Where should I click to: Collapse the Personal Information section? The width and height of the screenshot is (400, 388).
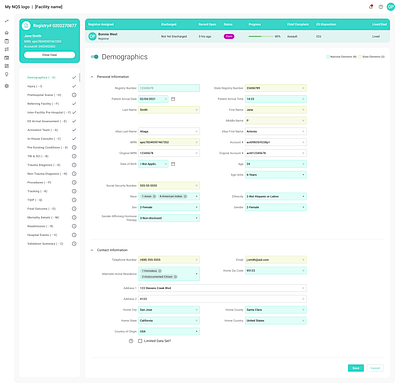tap(92, 77)
